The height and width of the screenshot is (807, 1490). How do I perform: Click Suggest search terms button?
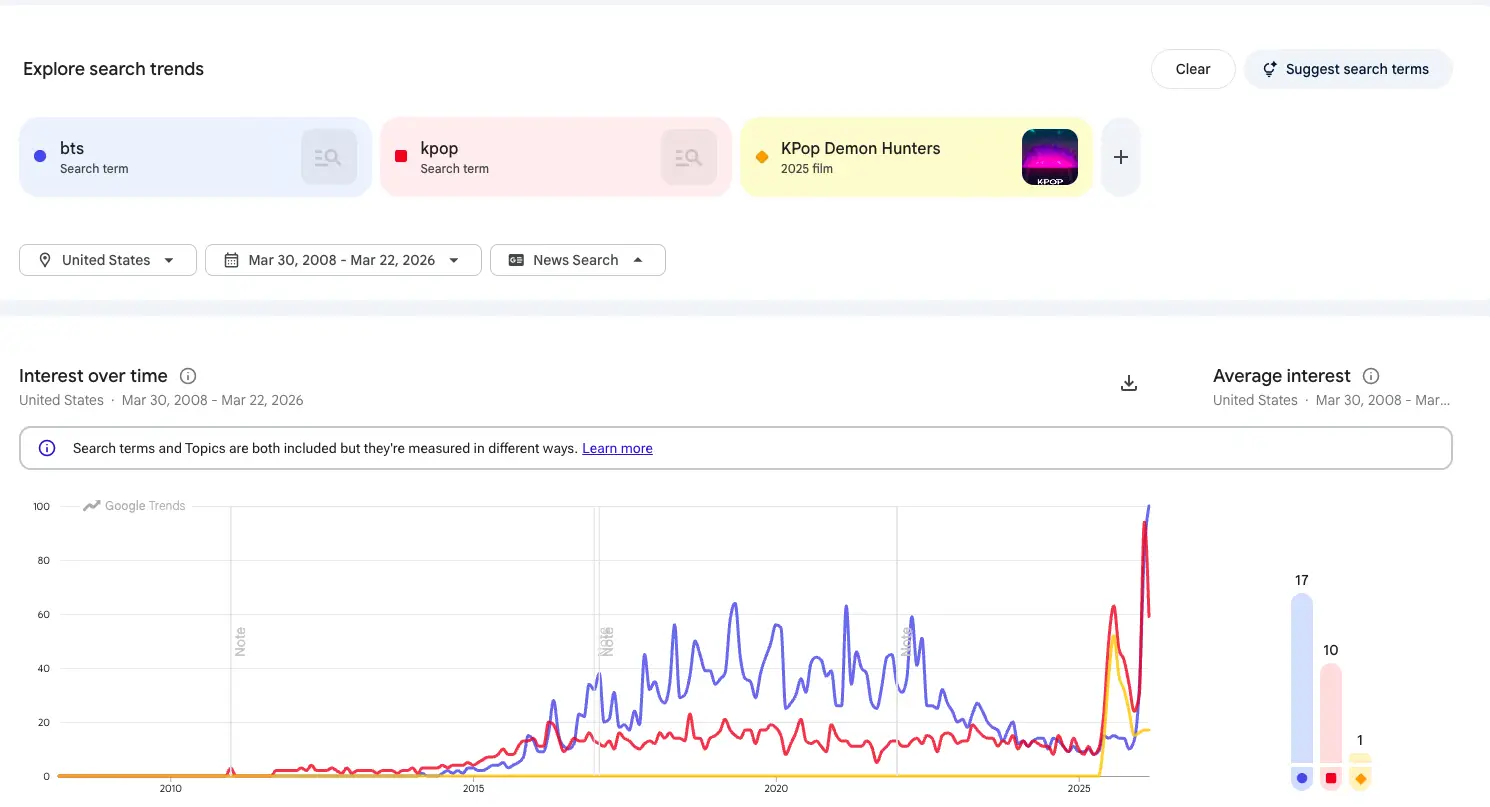(x=1347, y=69)
